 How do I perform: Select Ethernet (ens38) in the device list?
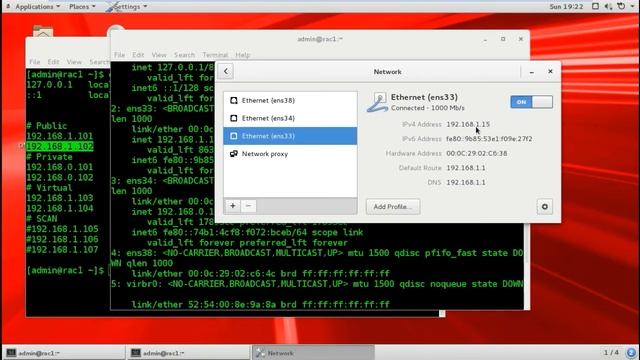(290, 100)
